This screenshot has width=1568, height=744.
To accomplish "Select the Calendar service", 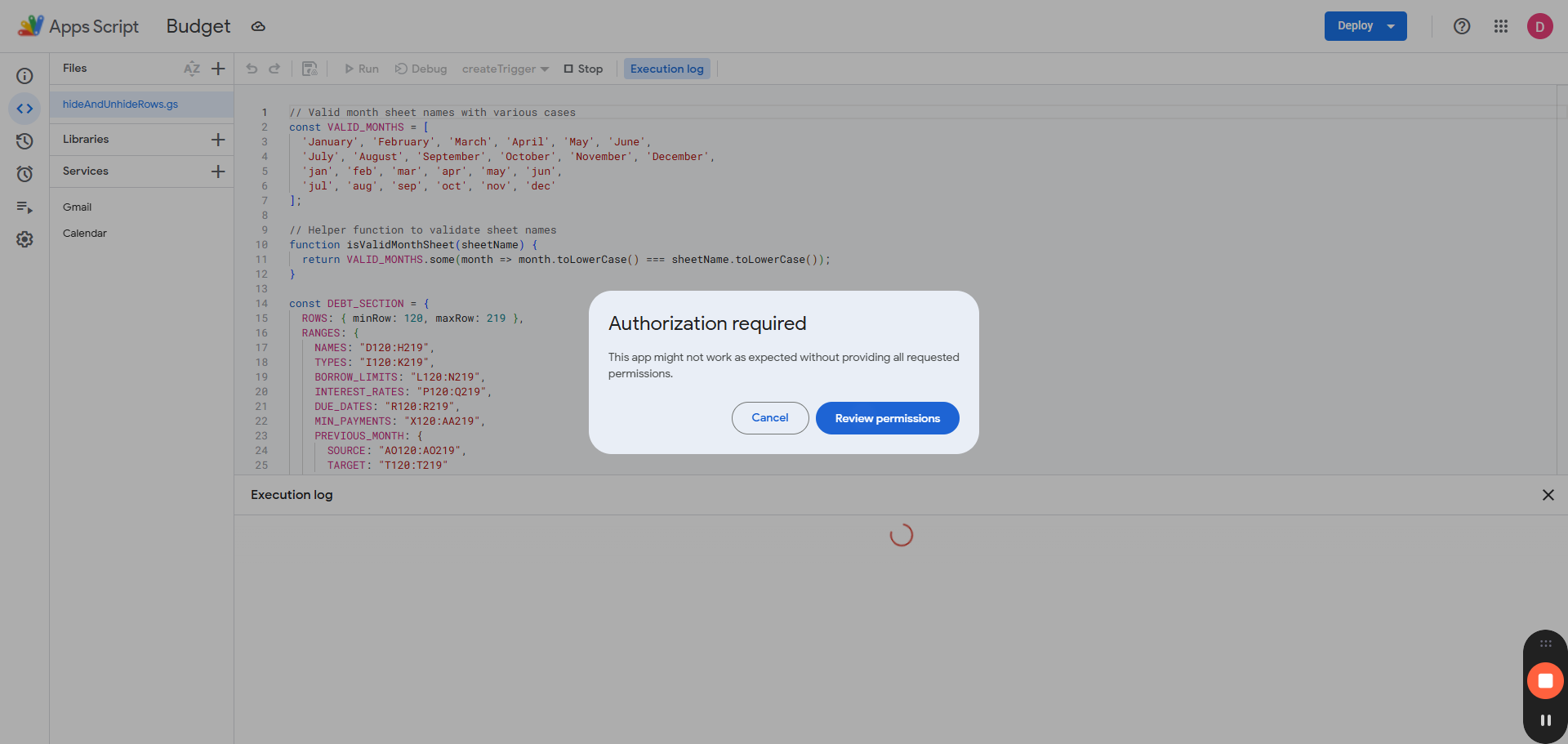I will click(x=85, y=234).
